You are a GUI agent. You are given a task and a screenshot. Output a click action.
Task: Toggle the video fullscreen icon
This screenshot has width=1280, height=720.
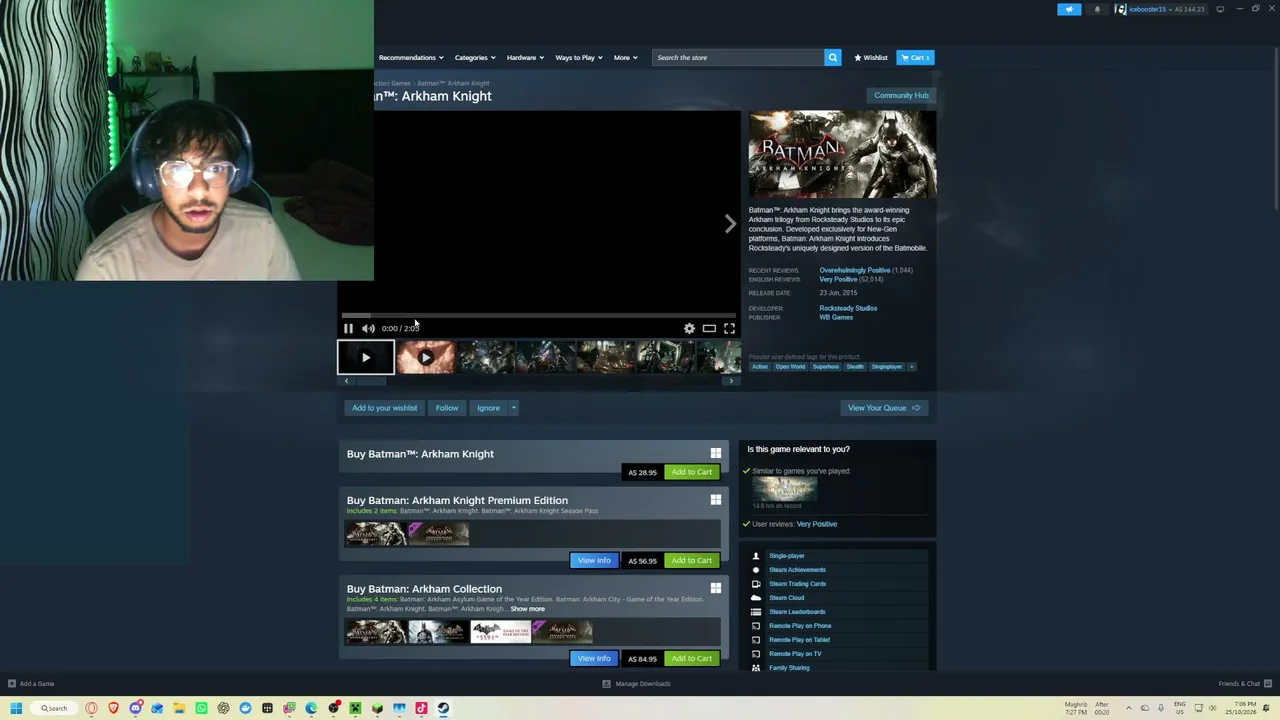[x=729, y=328]
